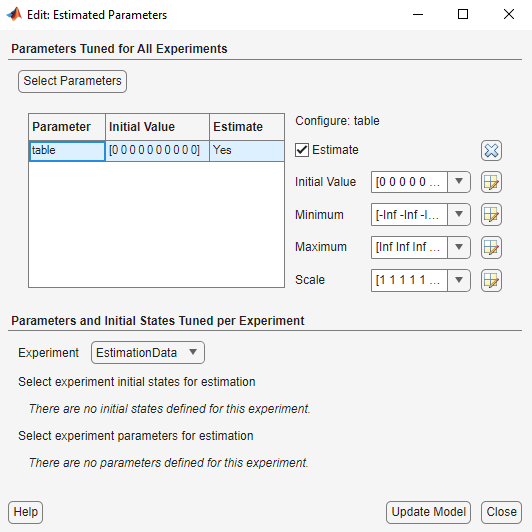Screen dimensions: 532x532
Task: Expand the Scale dropdown arrow
Action: coord(459,280)
